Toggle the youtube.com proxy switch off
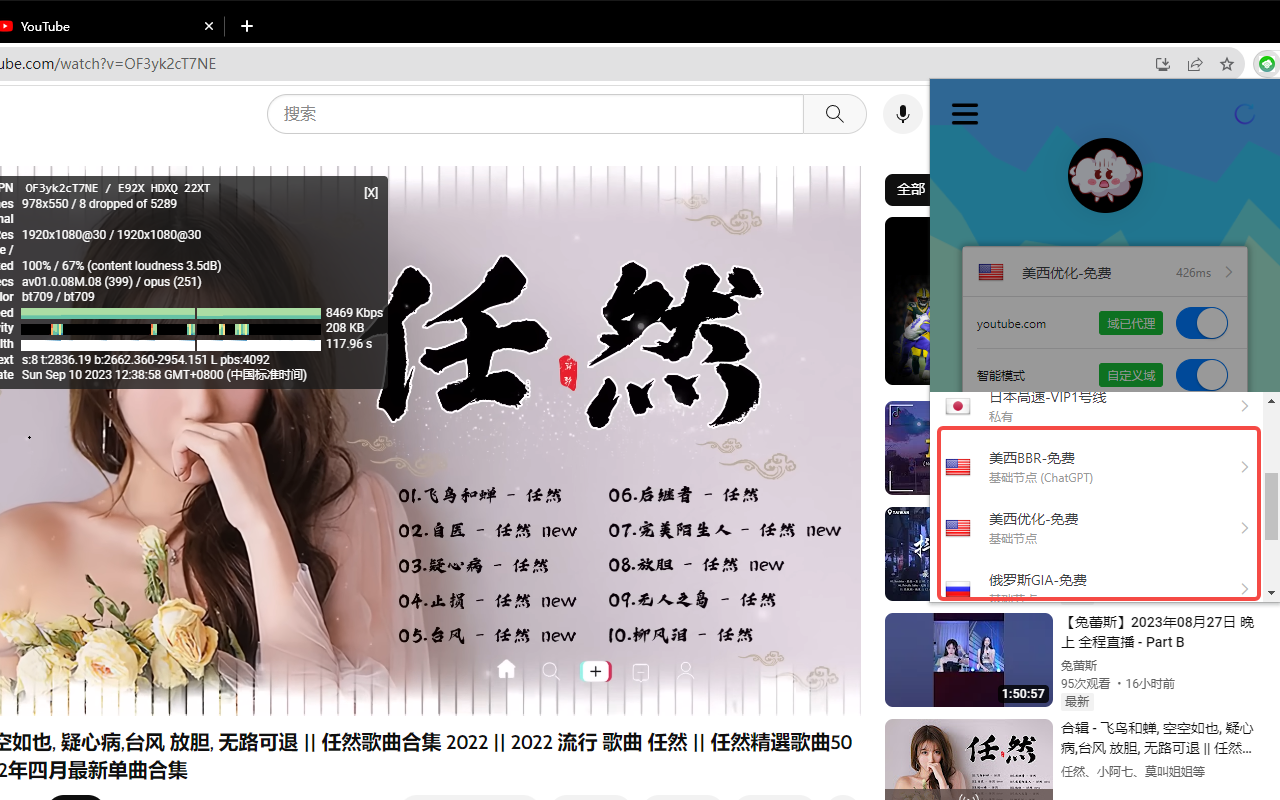 1200,322
